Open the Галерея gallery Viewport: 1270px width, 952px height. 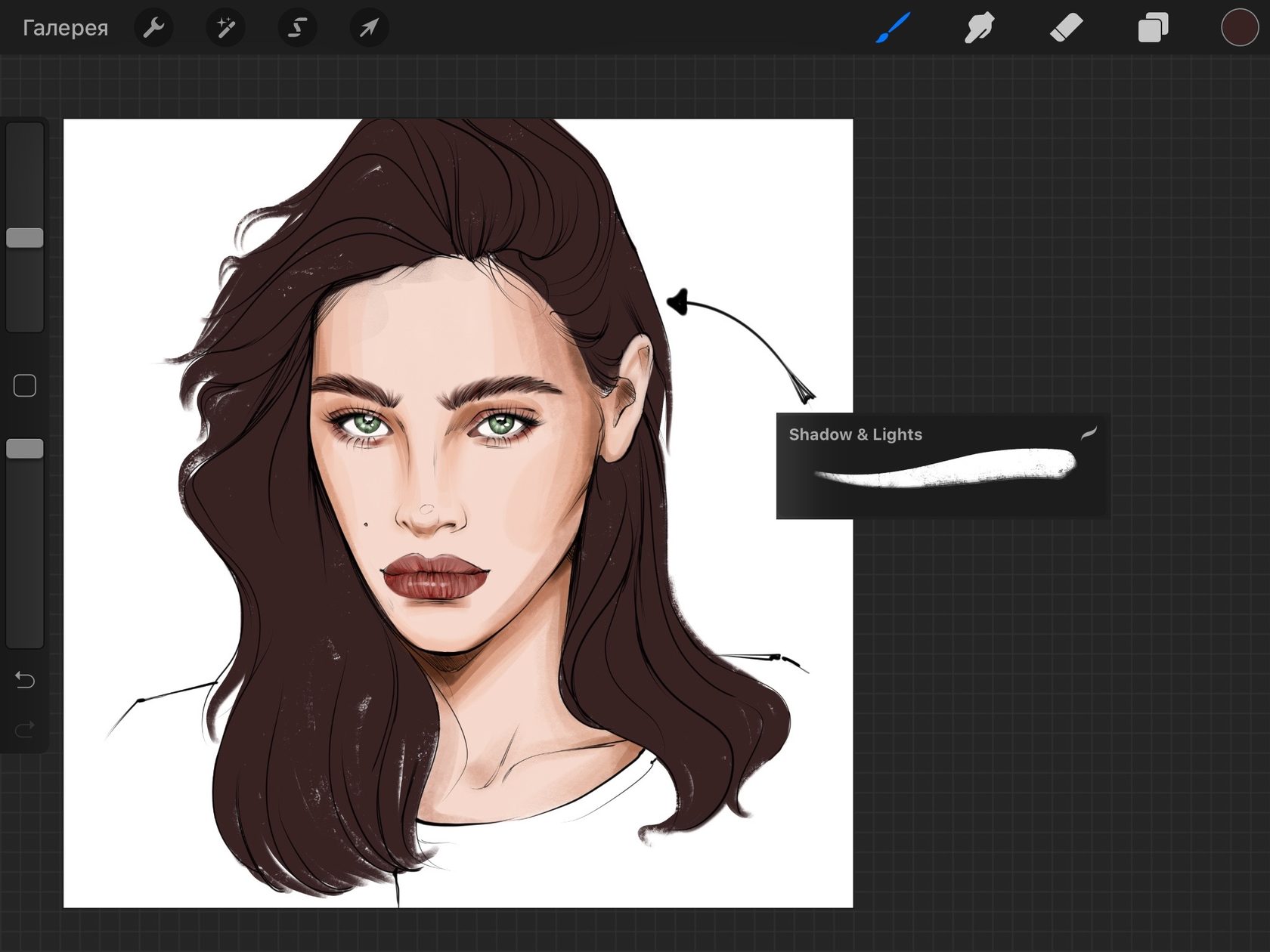[x=66, y=28]
